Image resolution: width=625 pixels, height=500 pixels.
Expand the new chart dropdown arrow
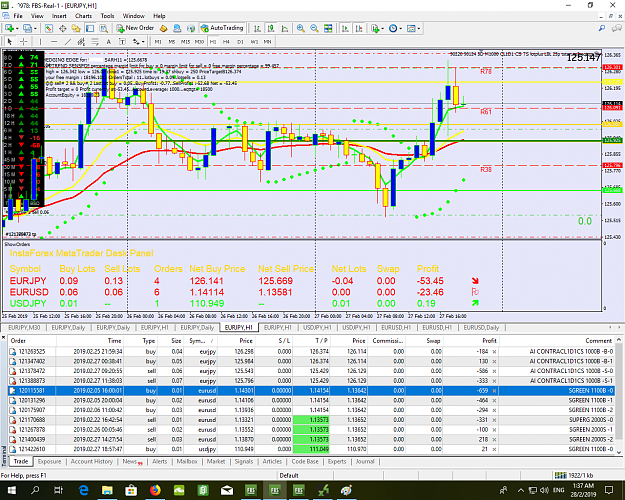pyautogui.click(x=17, y=29)
